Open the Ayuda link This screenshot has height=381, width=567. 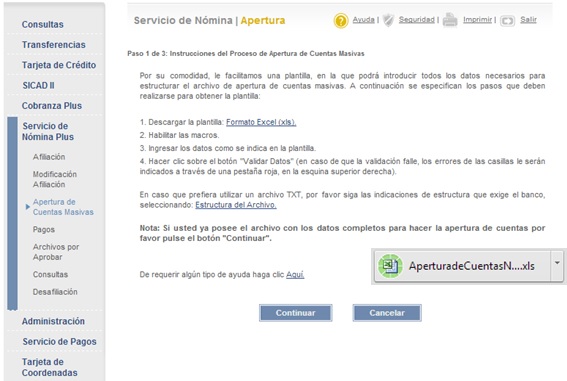pyautogui.click(x=363, y=20)
